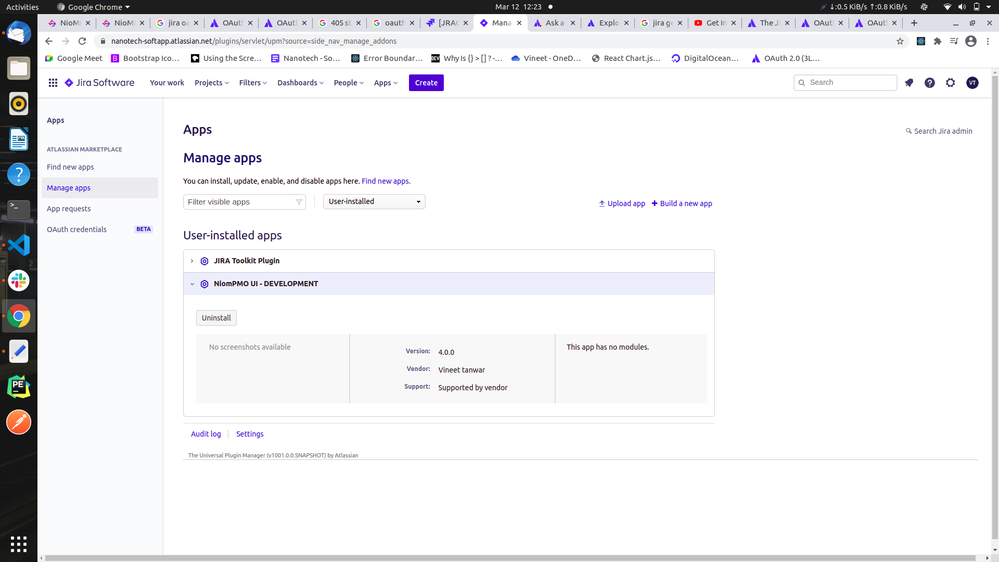Open Terminal from the dock
The image size is (999, 562).
coord(18,209)
